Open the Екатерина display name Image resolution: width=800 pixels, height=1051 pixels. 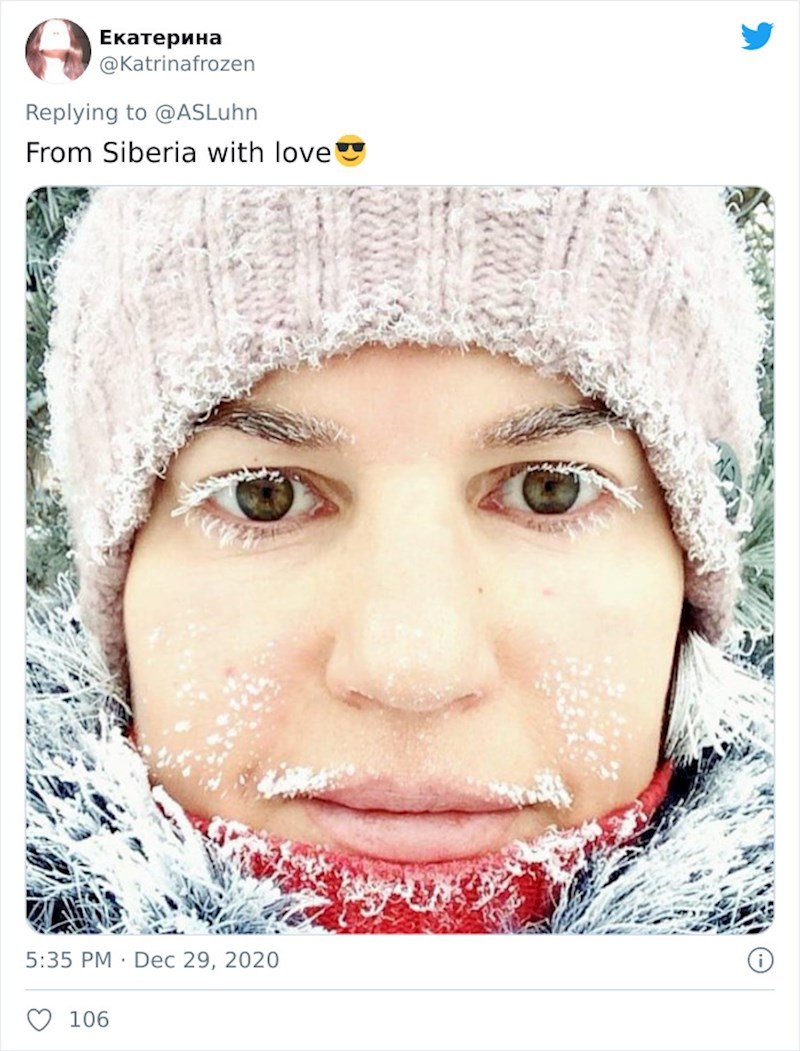[x=160, y=38]
